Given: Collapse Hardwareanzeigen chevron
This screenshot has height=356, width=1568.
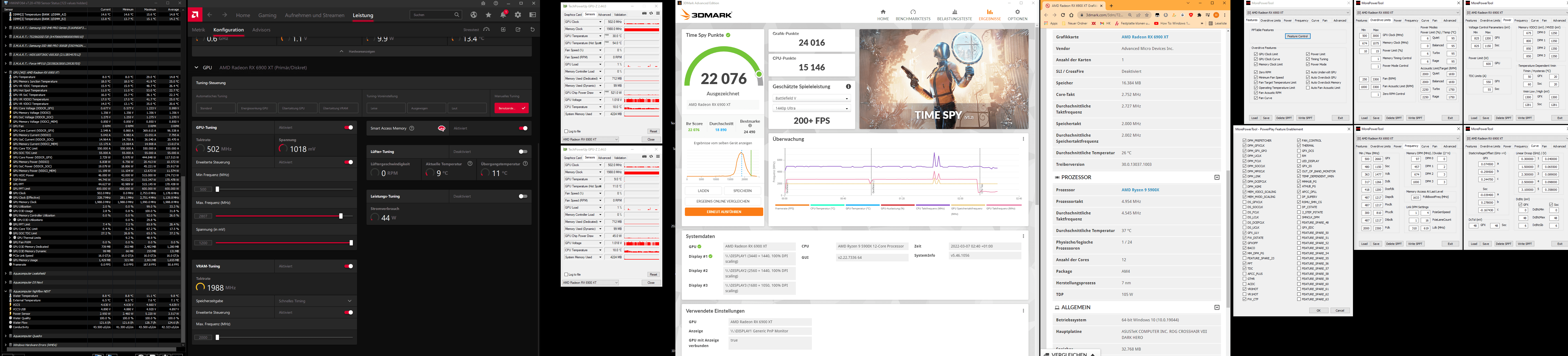Looking at the screenshot, I should coord(342,51).
